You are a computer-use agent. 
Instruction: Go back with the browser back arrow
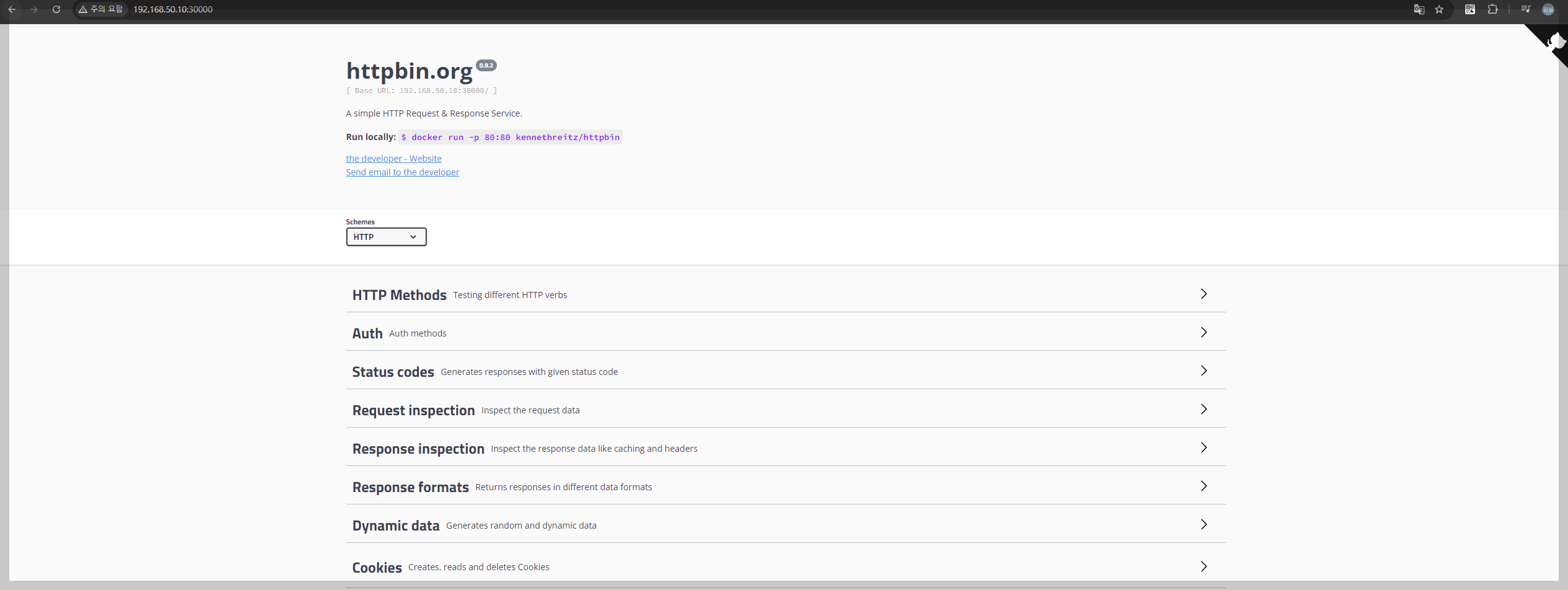[x=12, y=9]
